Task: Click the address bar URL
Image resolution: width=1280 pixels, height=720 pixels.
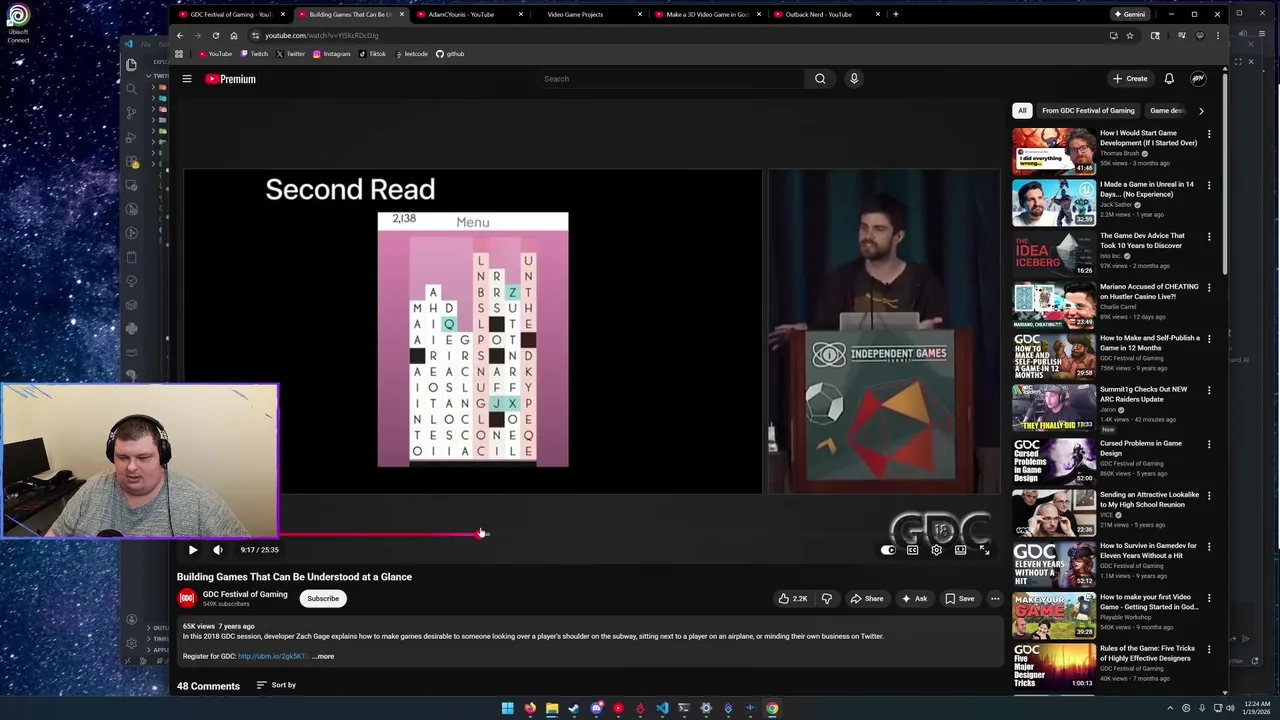Action: click(x=321, y=35)
